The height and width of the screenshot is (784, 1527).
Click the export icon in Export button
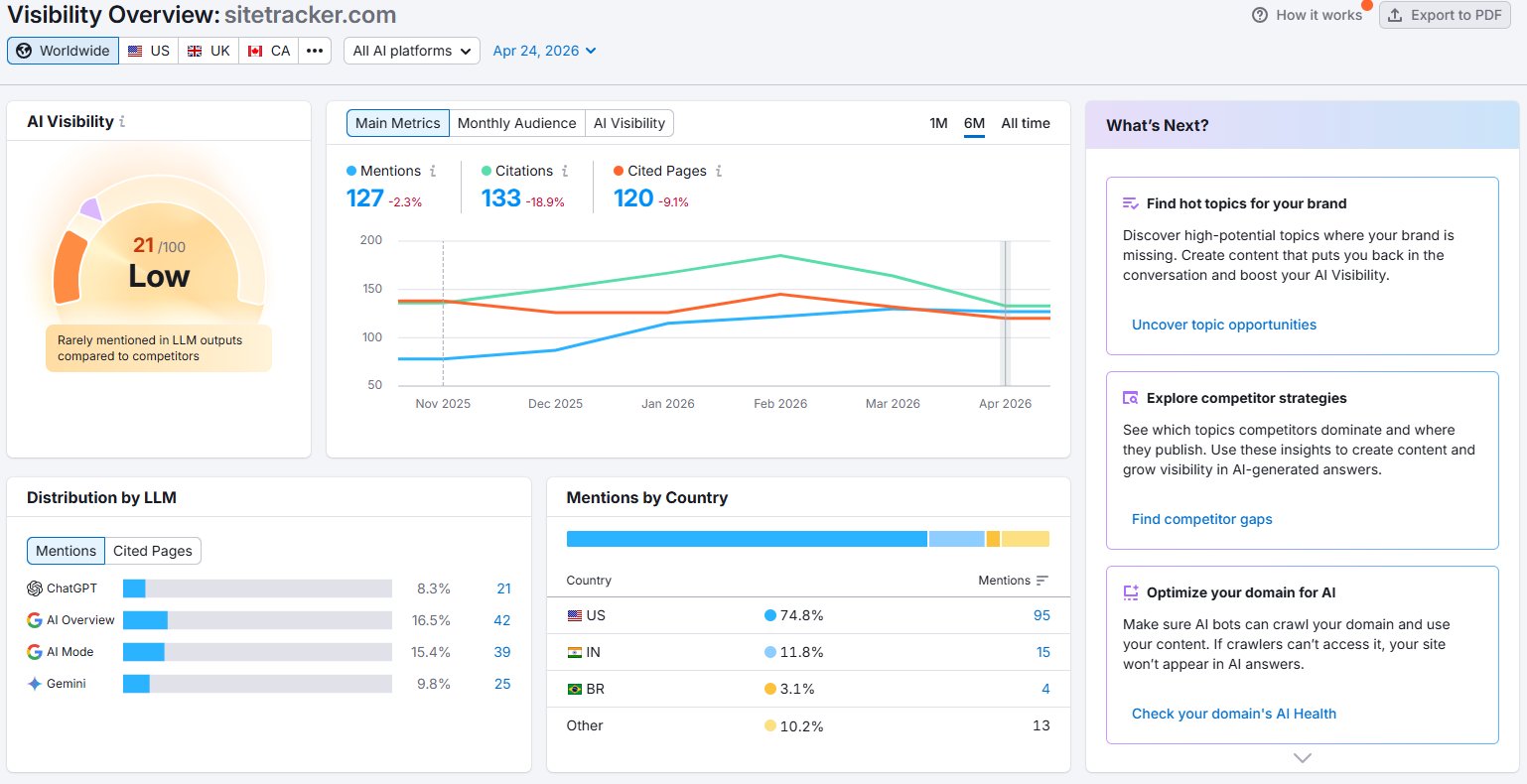(1395, 15)
